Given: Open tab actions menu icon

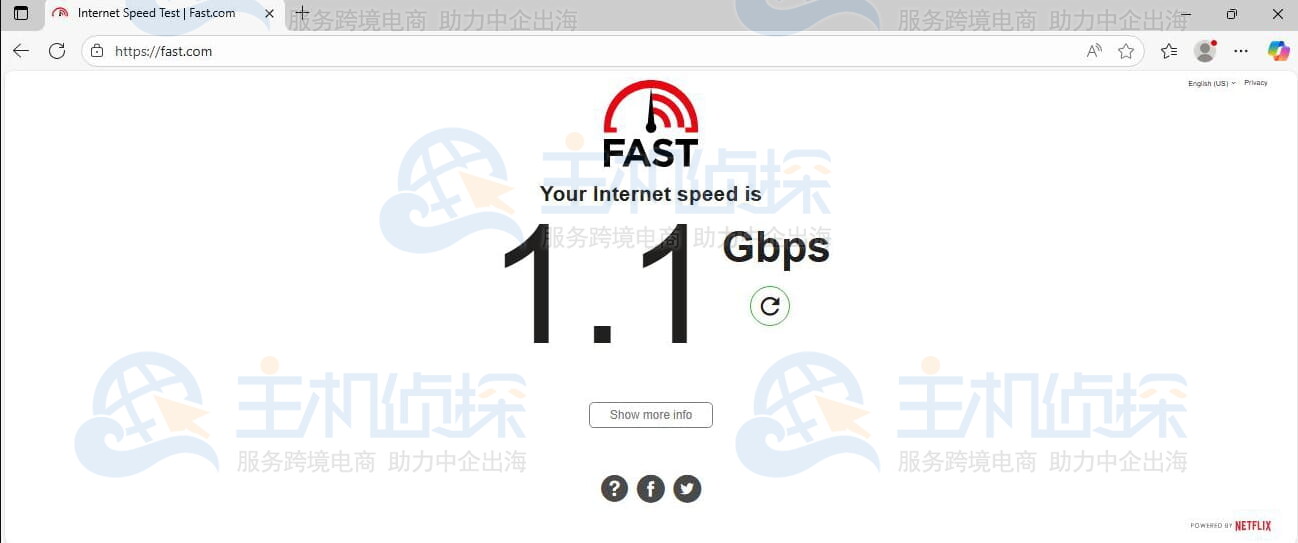Looking at the screenshot, I should [21, 14].
